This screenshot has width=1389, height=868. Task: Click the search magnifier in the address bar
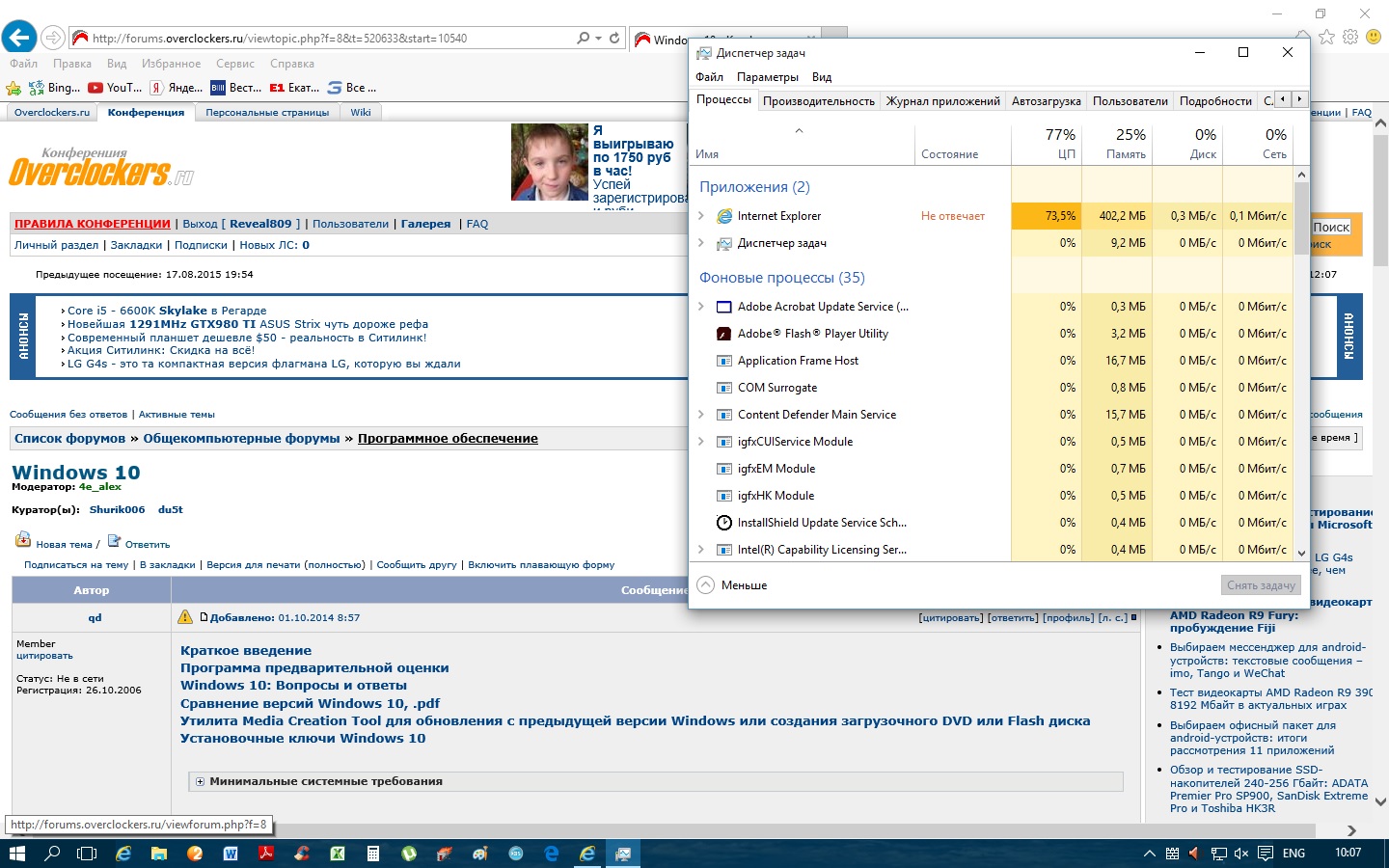[583, 39]
